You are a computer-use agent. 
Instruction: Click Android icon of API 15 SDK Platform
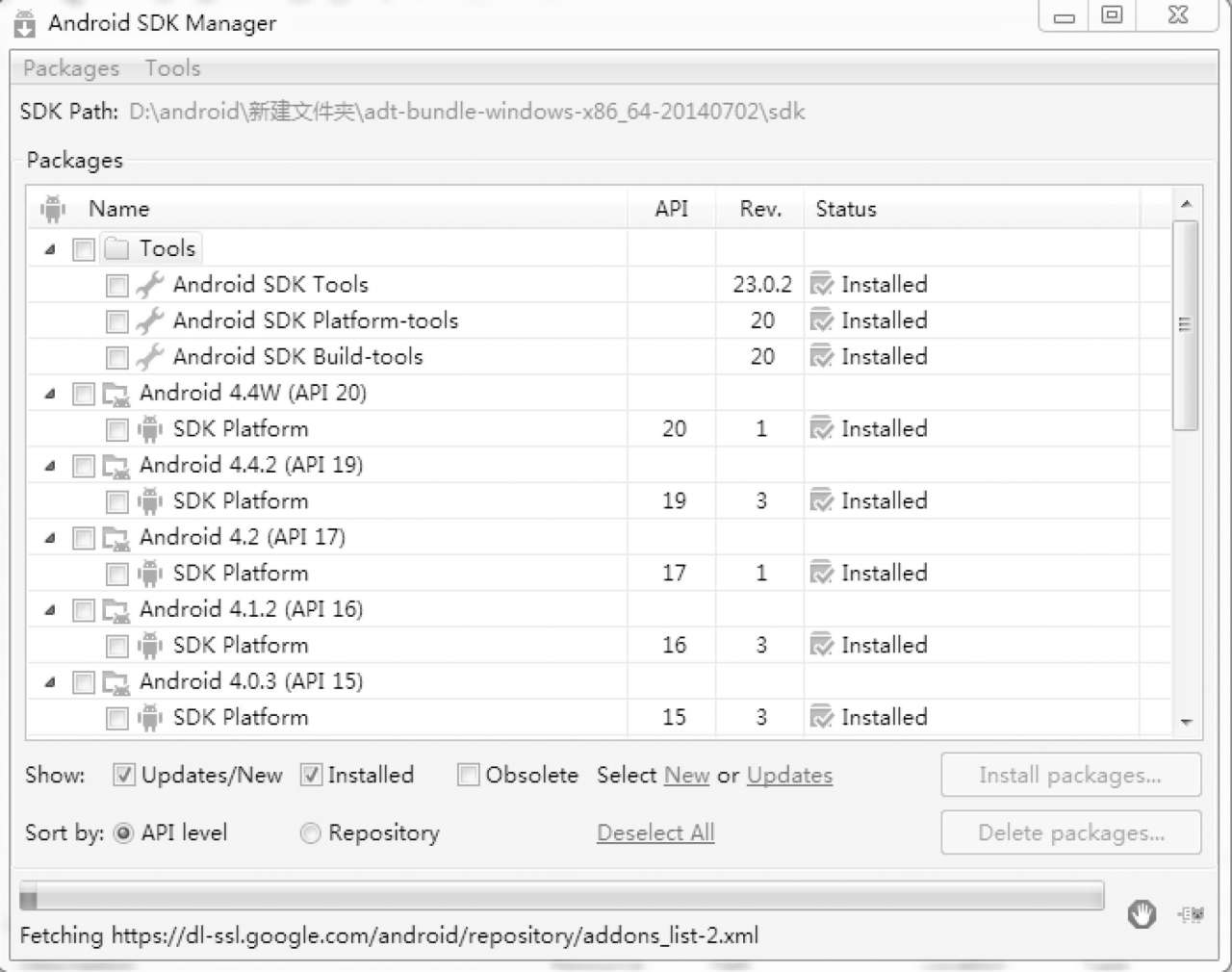click(149, 718)
